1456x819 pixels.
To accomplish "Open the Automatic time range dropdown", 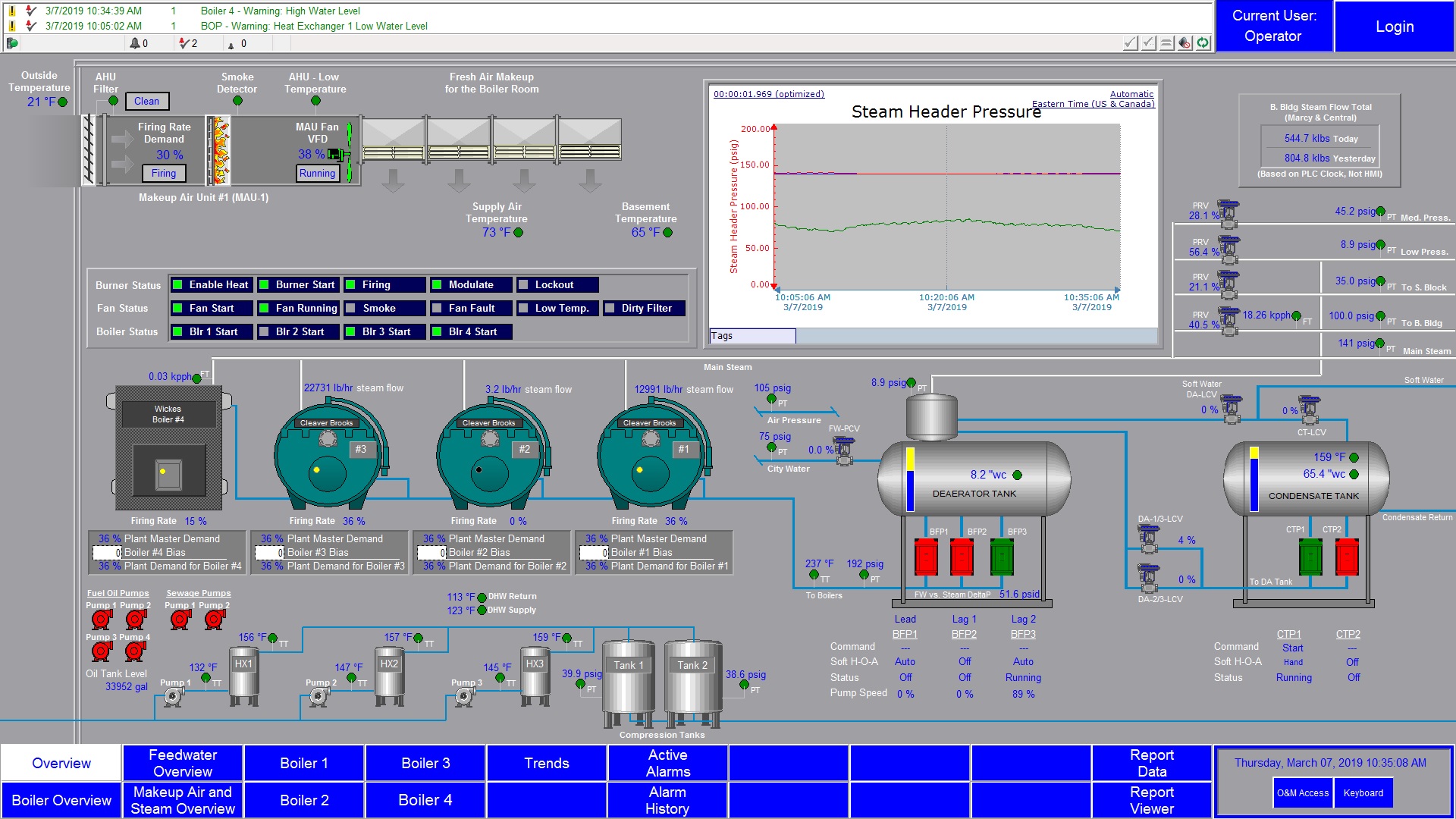I will point(1131,94).
